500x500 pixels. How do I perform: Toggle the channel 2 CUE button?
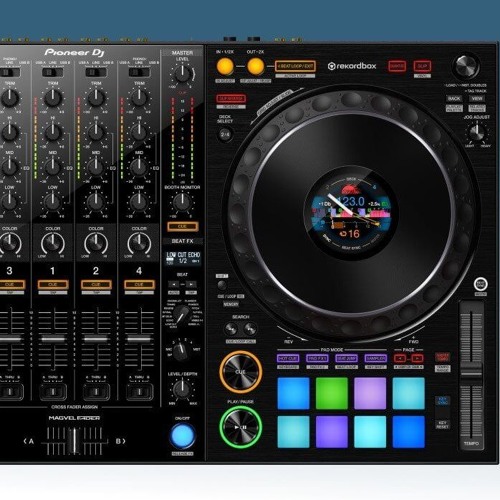[x=96, y=285]
